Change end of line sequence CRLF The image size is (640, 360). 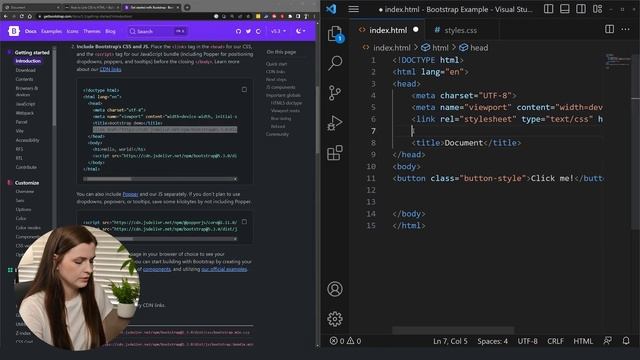click(555, 341)
